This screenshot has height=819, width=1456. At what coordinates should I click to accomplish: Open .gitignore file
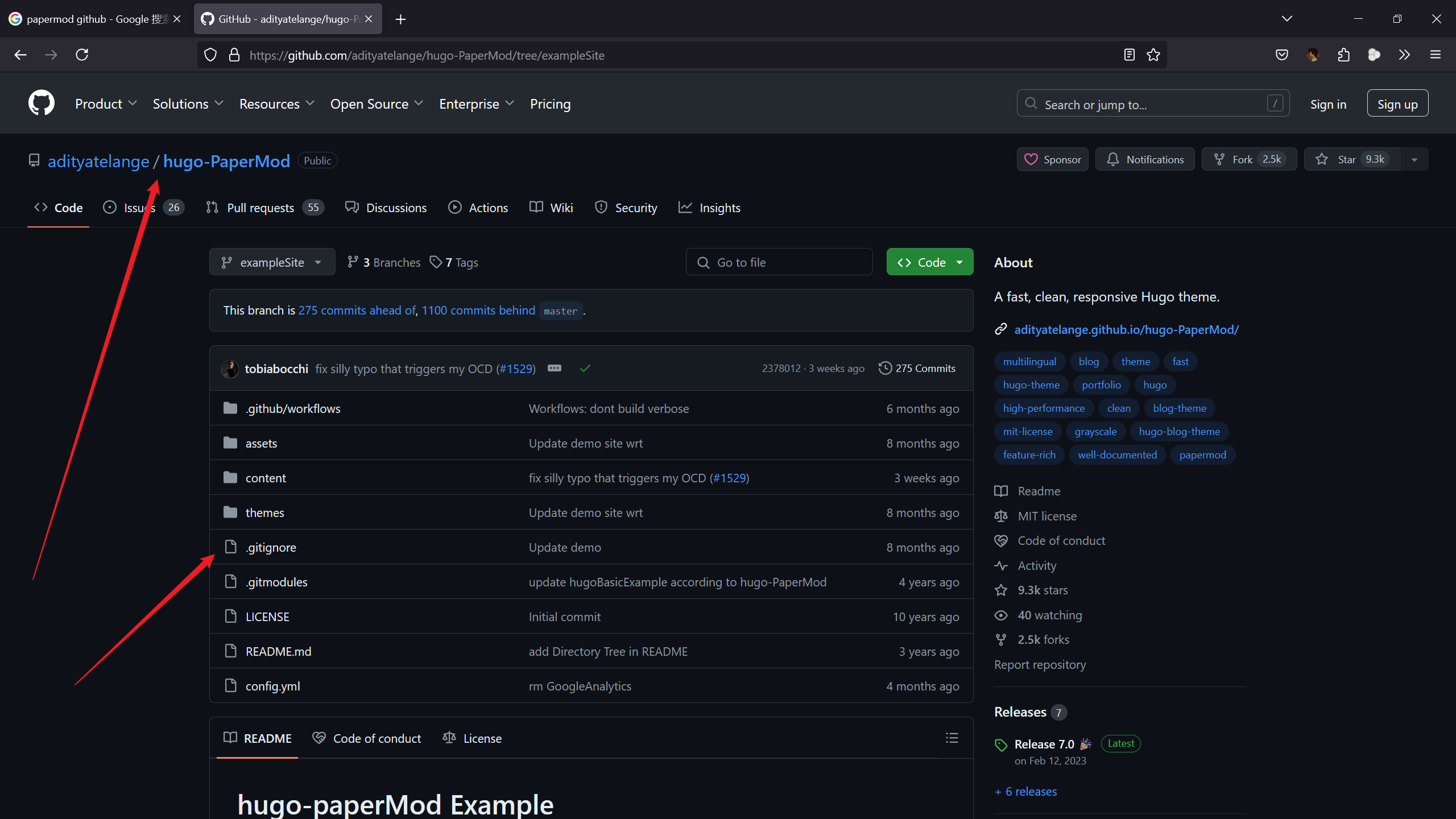tap(271, 547)
